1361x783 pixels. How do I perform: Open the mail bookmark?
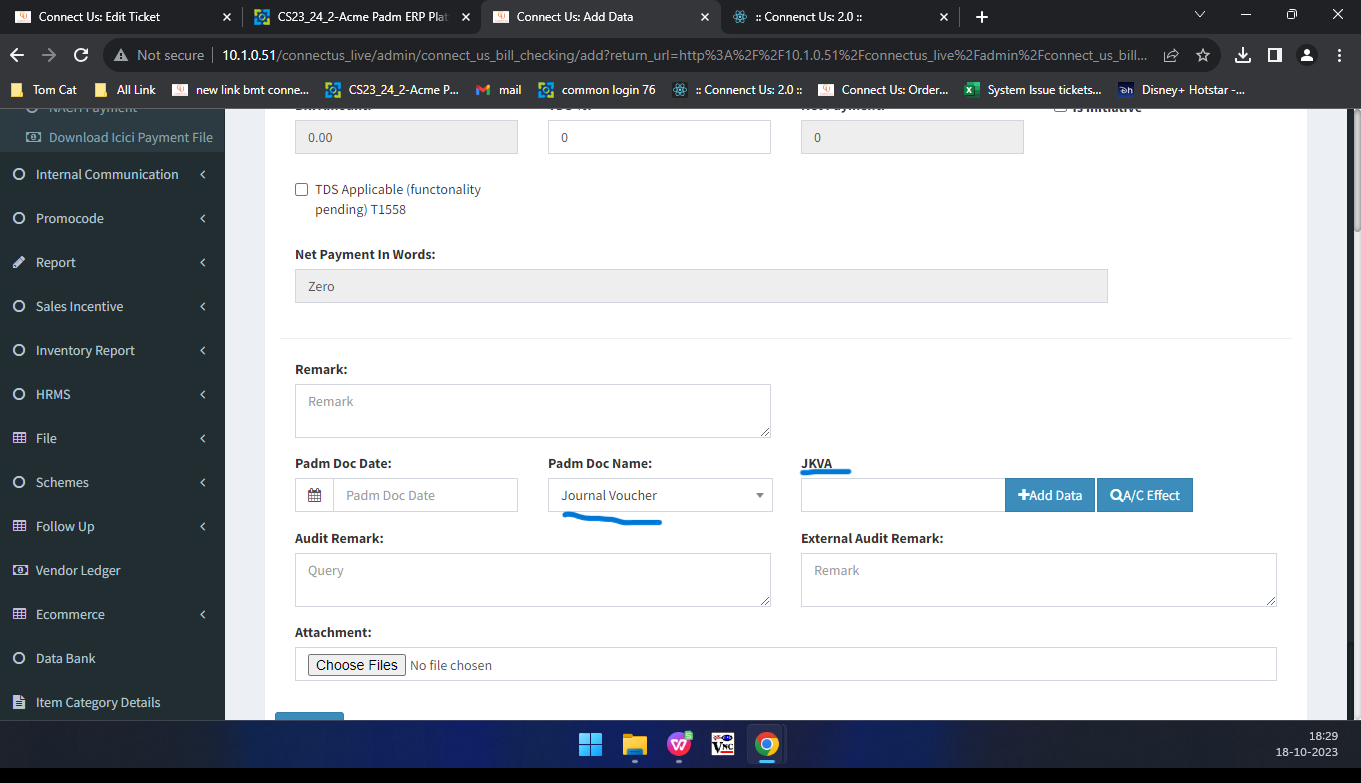point(498,89)
